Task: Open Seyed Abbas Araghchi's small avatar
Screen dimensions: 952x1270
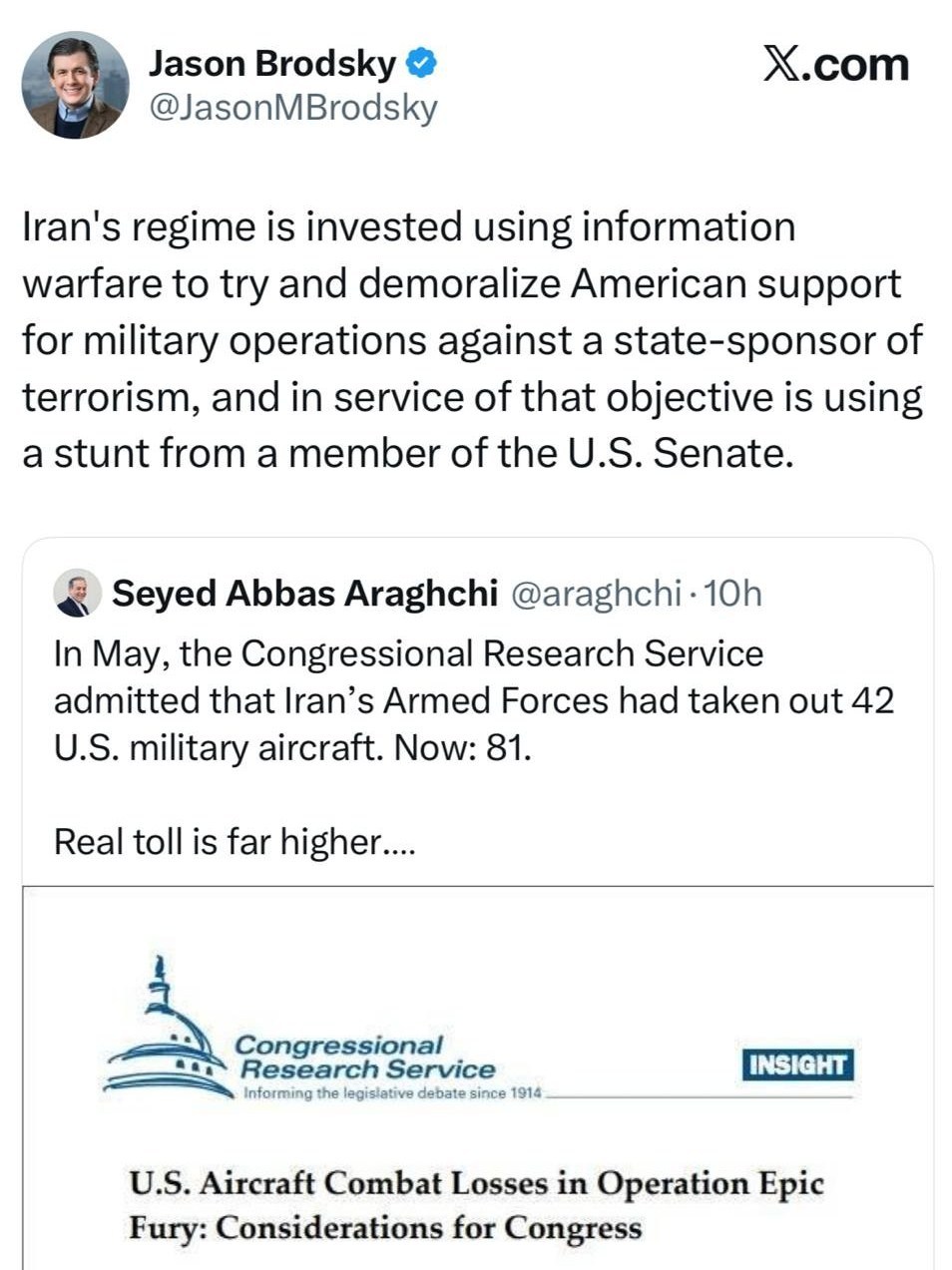Action: (x=77, y=594)
